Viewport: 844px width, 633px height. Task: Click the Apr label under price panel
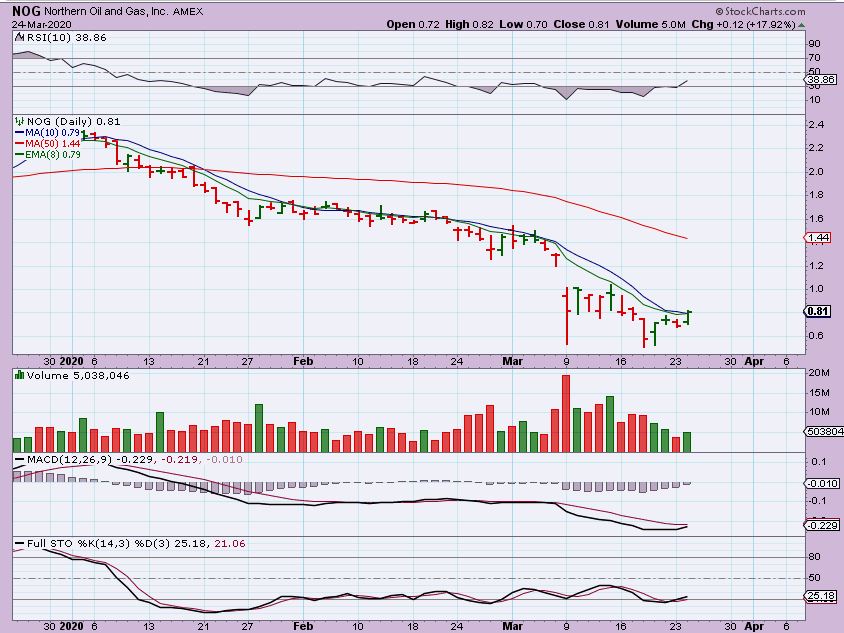pos(754,361)
